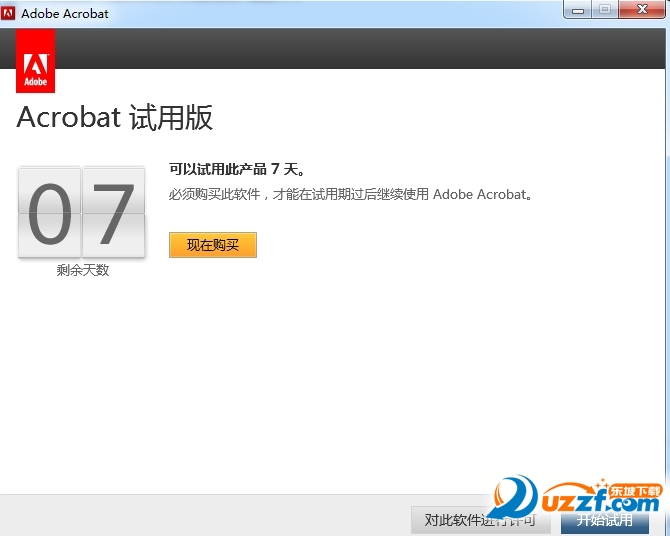Click the 'Adobe Acrobat' window title text
Viewport: 670px width, 536px height.
(x=65, y=14)
